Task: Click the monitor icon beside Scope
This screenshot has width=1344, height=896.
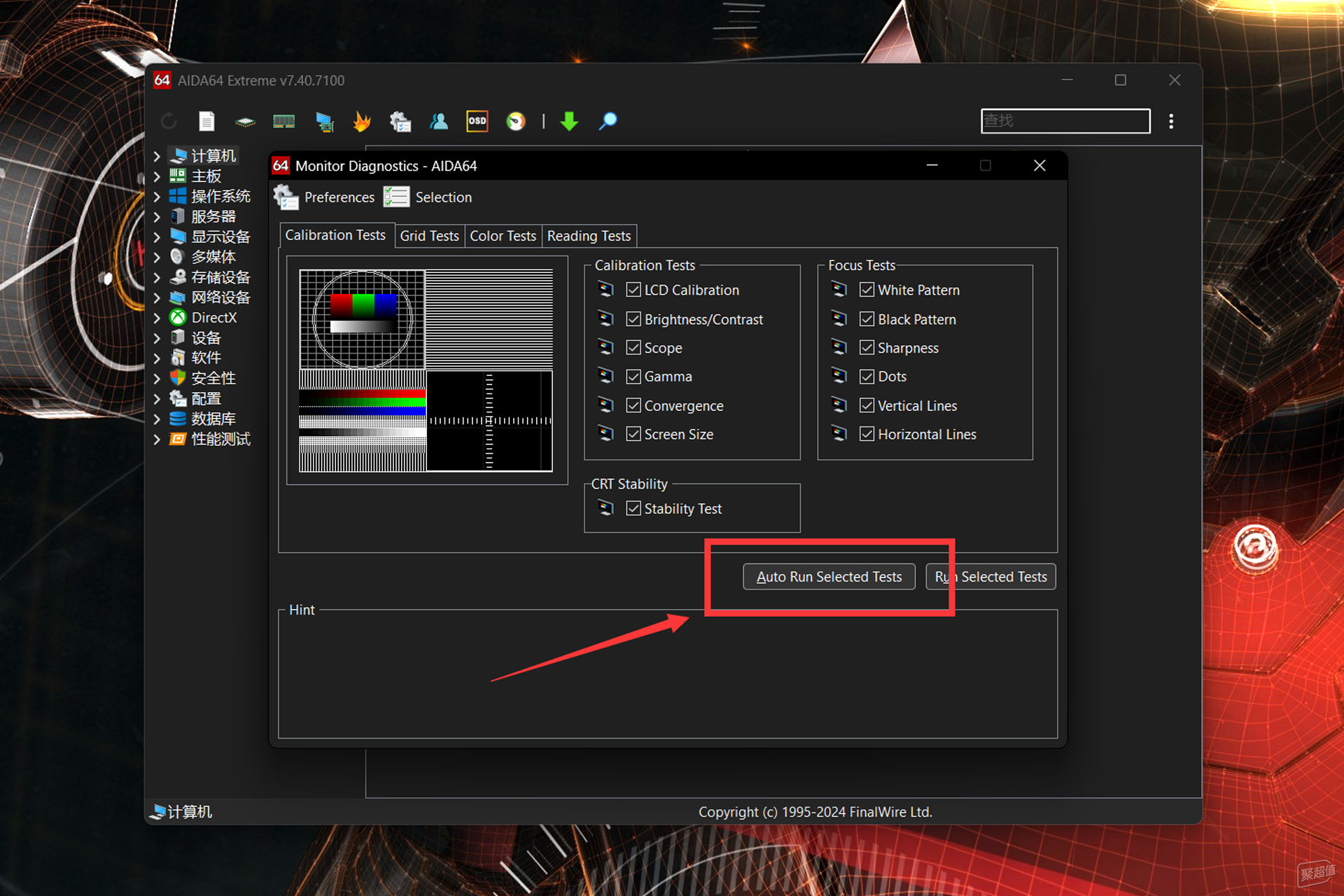Action: tap(606, 347)
